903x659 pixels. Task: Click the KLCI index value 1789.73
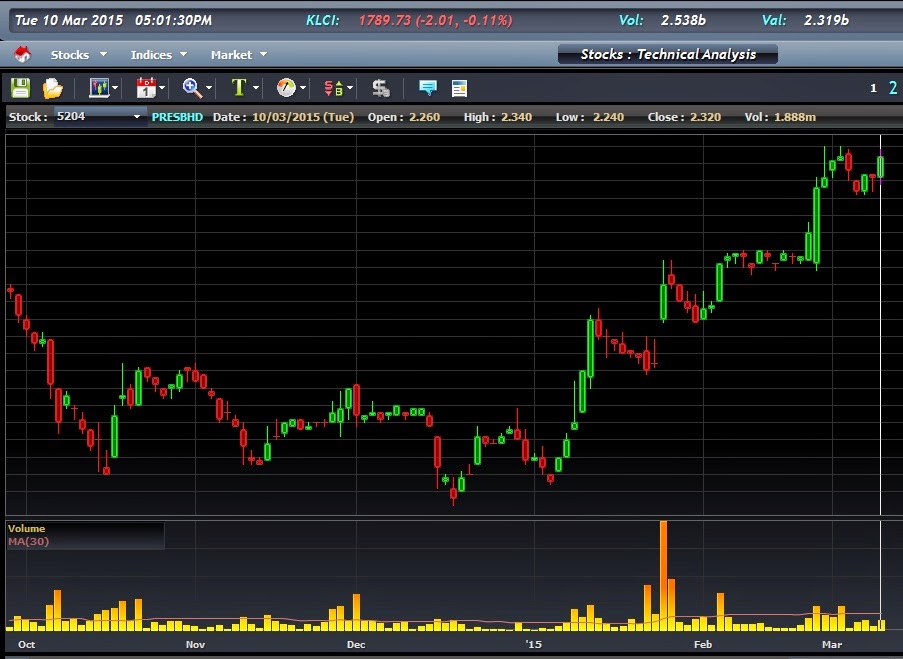(385, 20)
